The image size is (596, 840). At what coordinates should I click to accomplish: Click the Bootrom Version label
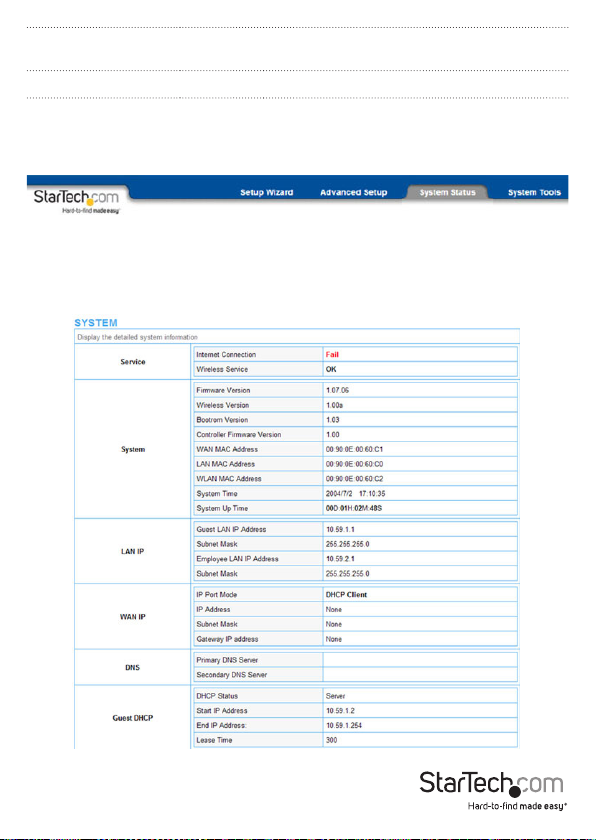(222, 419)
